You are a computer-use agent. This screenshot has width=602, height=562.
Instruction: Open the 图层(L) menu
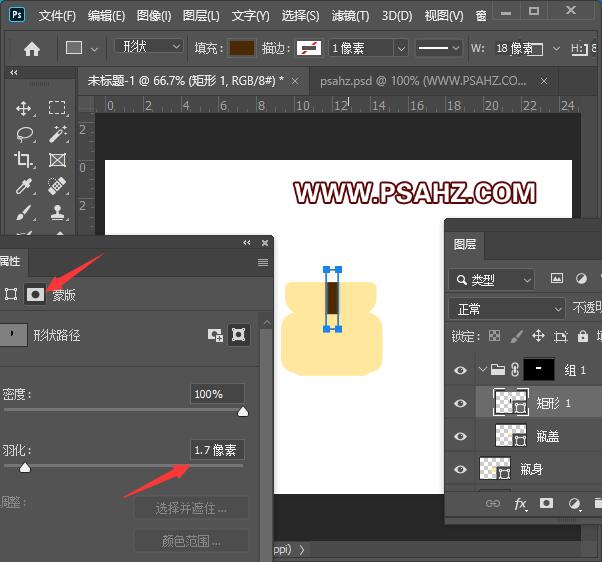coord(201,16)
